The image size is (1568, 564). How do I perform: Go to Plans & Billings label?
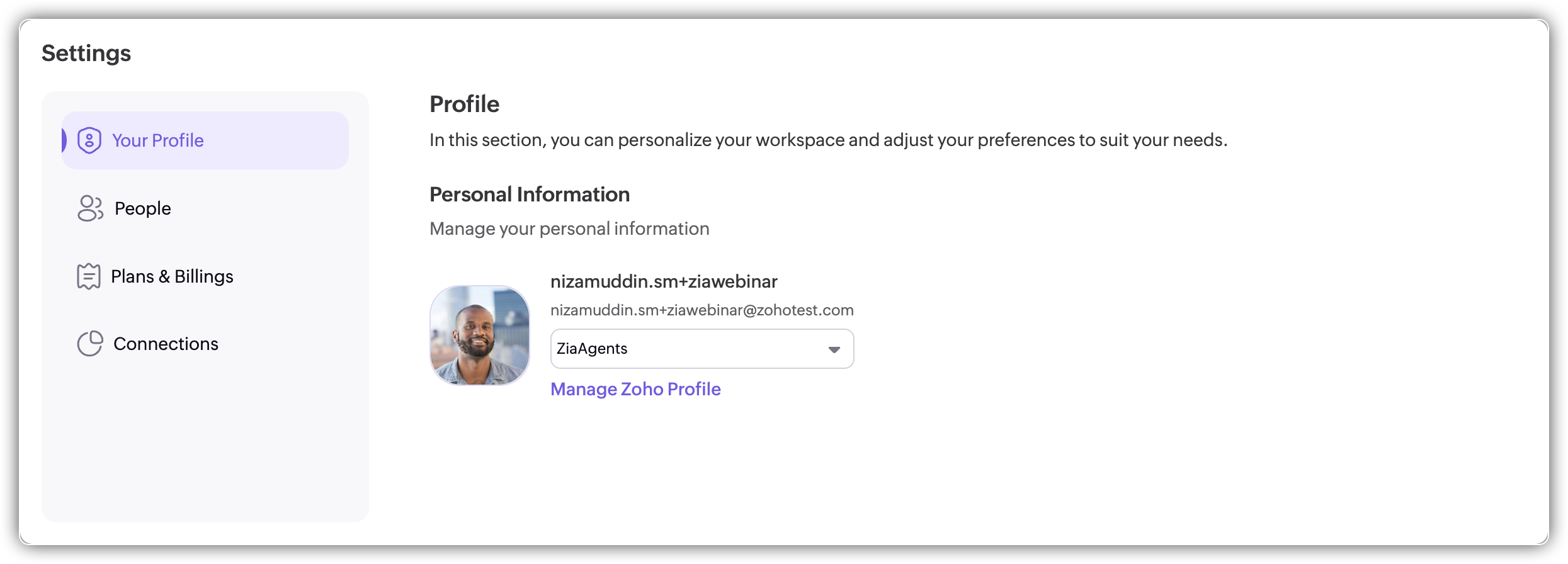[x=172, y=276]
